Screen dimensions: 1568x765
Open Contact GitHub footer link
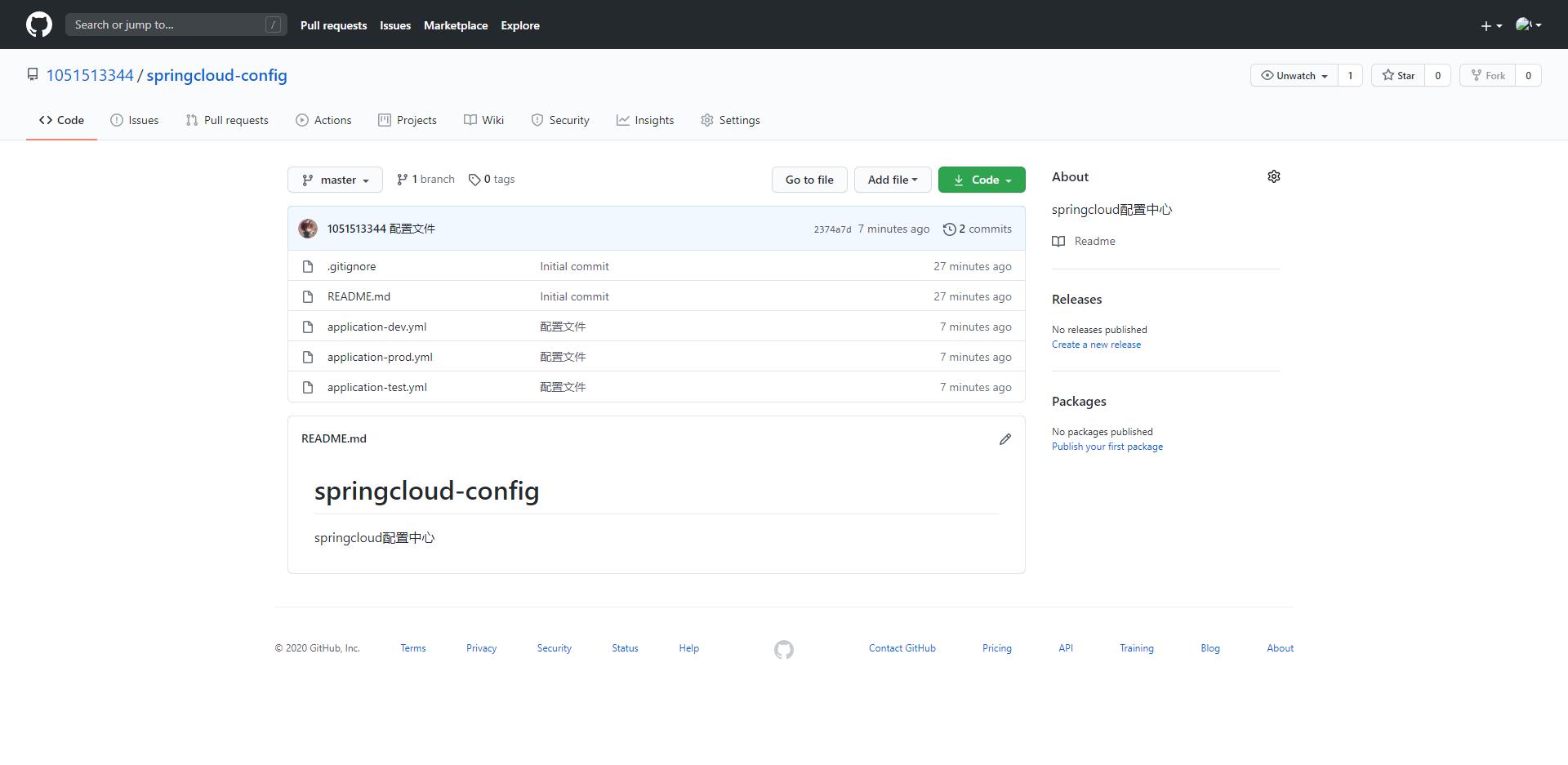click(902, 648)
